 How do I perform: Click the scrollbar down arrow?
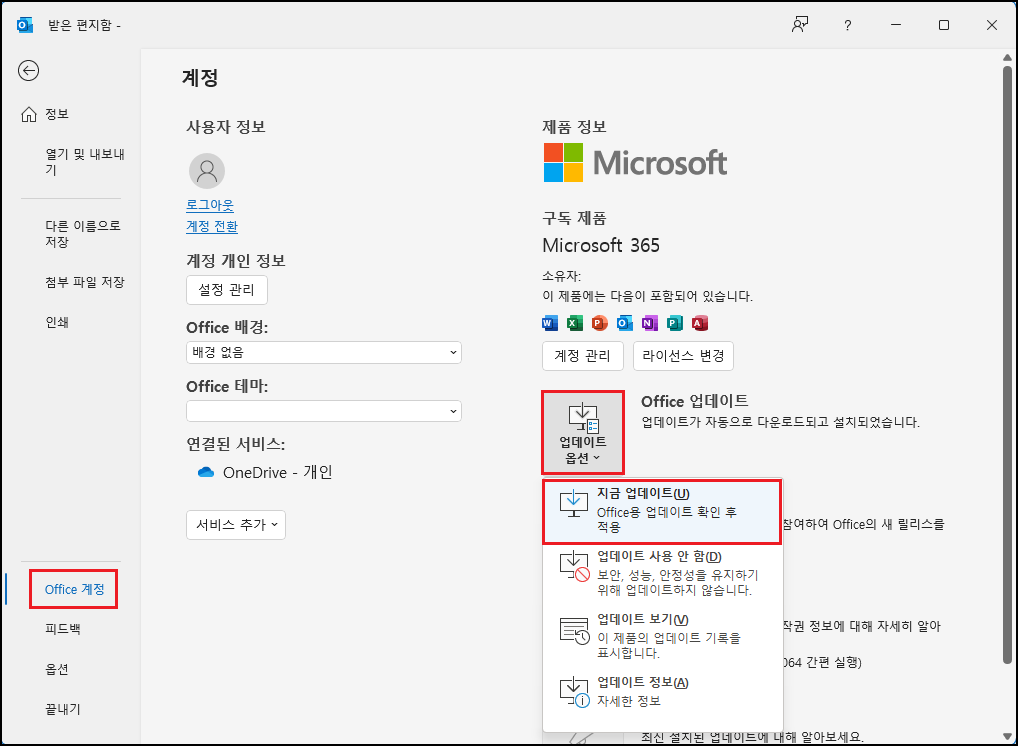tap(1007, 736)
